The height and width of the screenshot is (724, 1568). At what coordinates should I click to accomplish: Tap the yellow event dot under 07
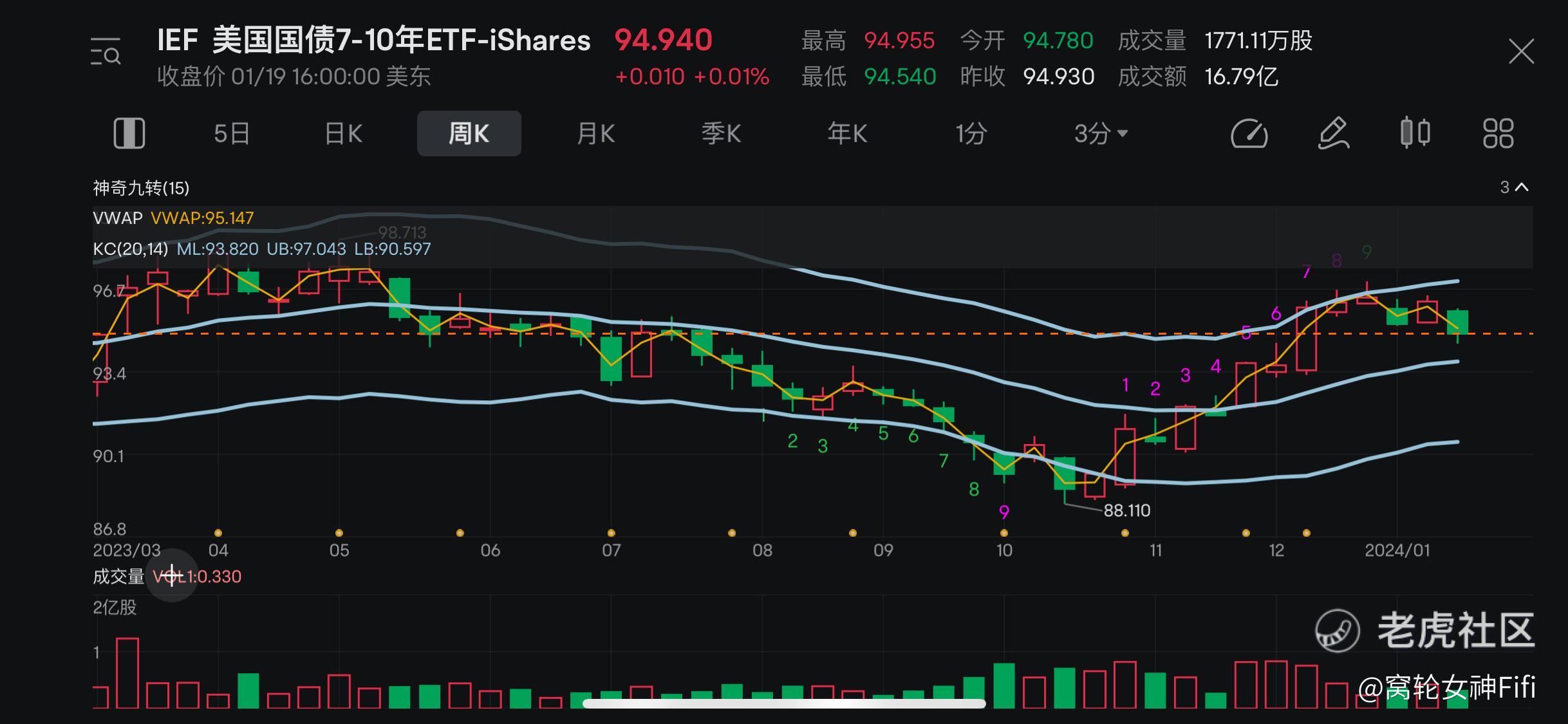click(611, 533)
